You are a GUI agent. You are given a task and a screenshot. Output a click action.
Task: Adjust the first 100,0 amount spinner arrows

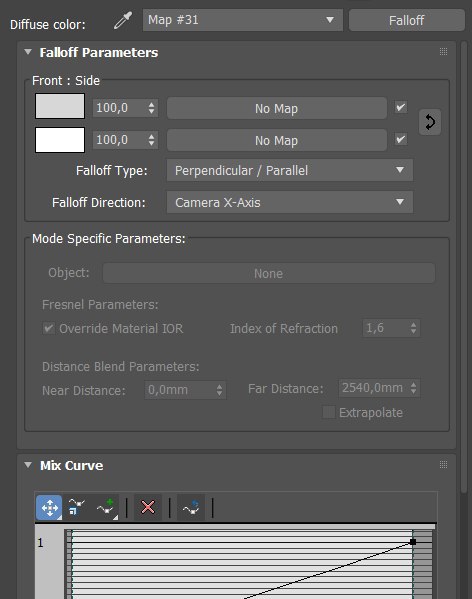[x=152, y=108]
